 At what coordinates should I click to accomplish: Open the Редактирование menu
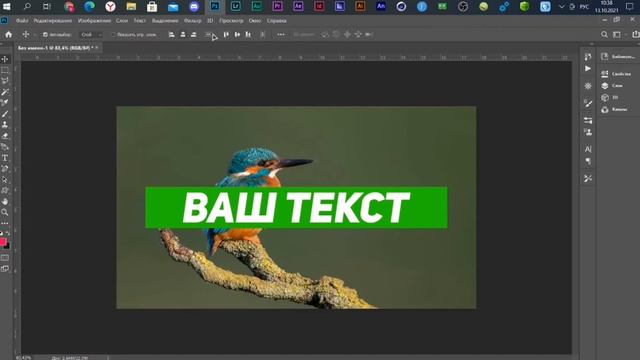point(53,20)
